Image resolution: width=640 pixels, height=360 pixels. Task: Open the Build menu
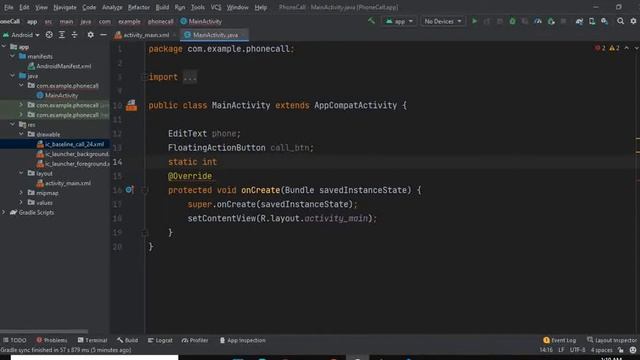162,7
